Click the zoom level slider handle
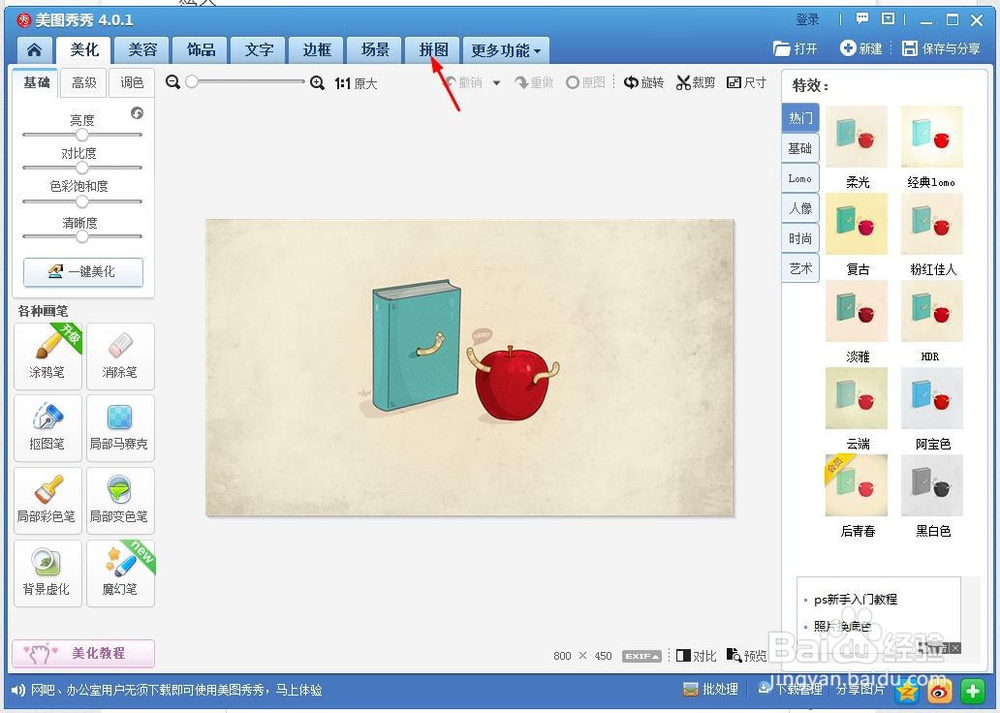1000x713 pixels. (x=191, y=82)
